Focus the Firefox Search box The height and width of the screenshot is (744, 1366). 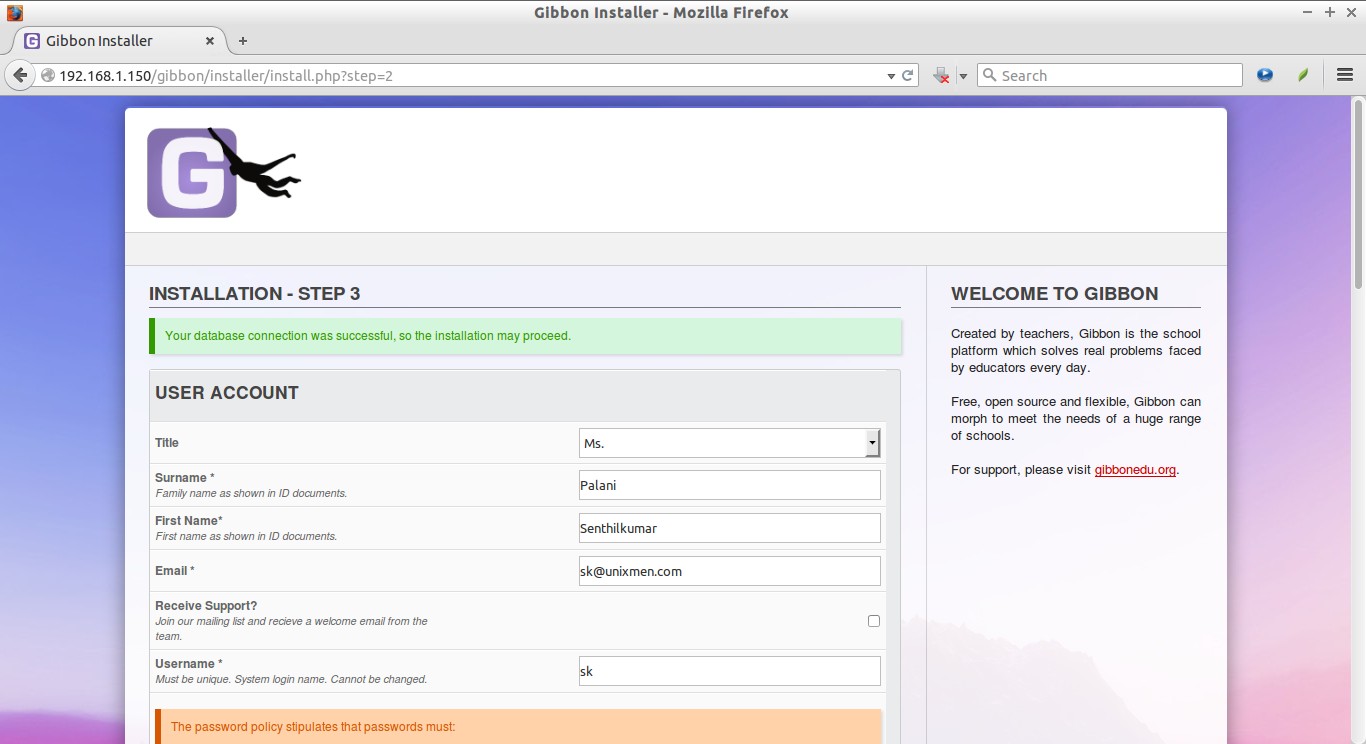coord(1110,75)
